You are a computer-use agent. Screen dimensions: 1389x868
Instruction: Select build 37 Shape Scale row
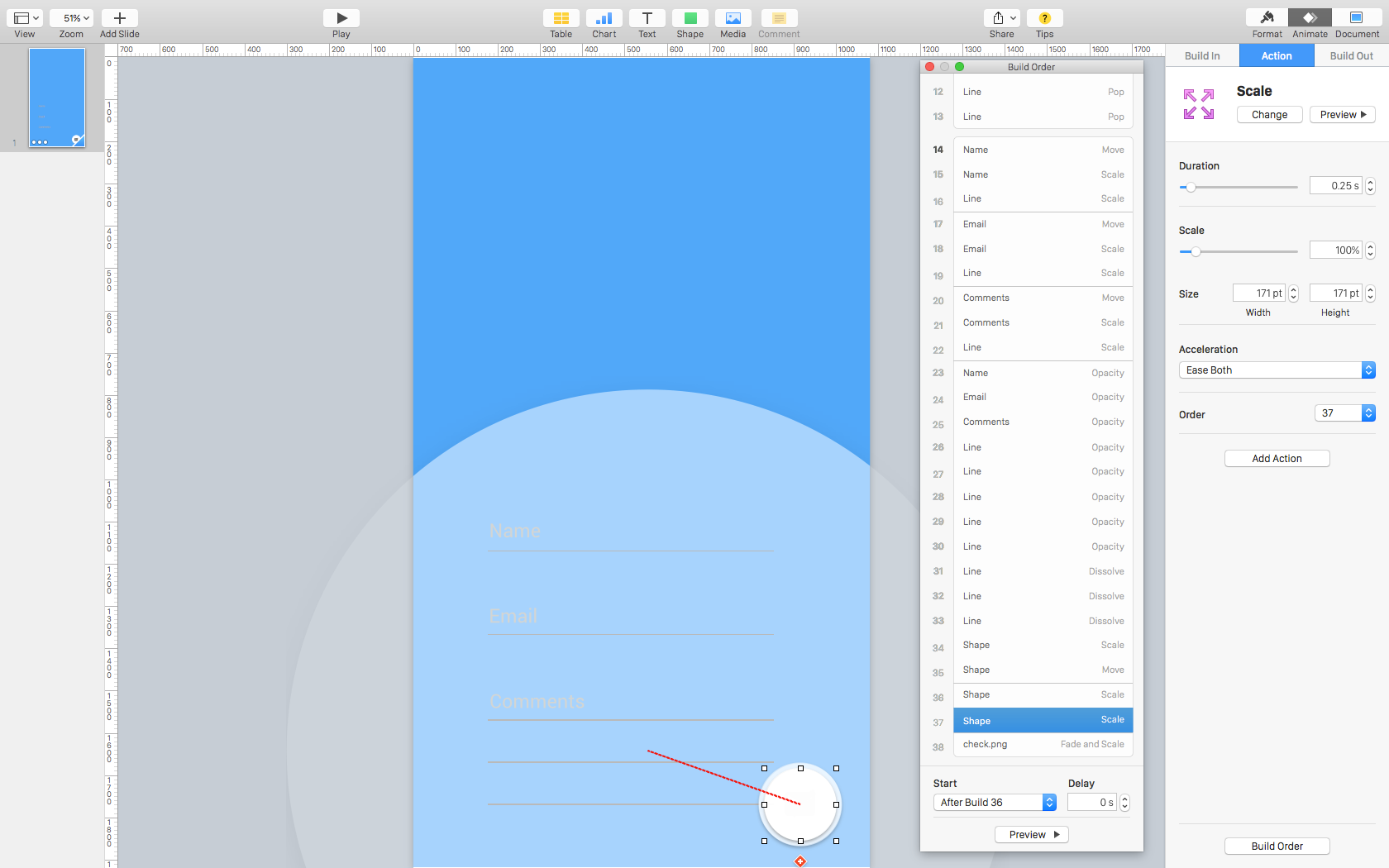click(x=1043, y=720)
